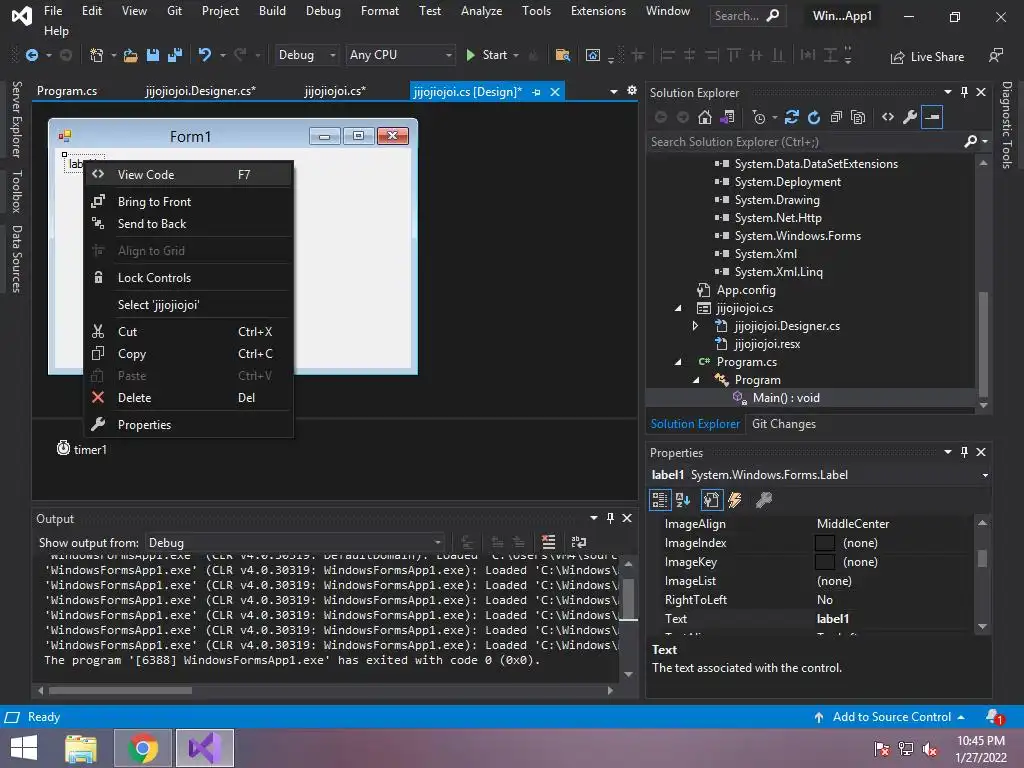Open Visual Studio from the taskbar
Viewport: 1024px width, 768px height.
205,748
